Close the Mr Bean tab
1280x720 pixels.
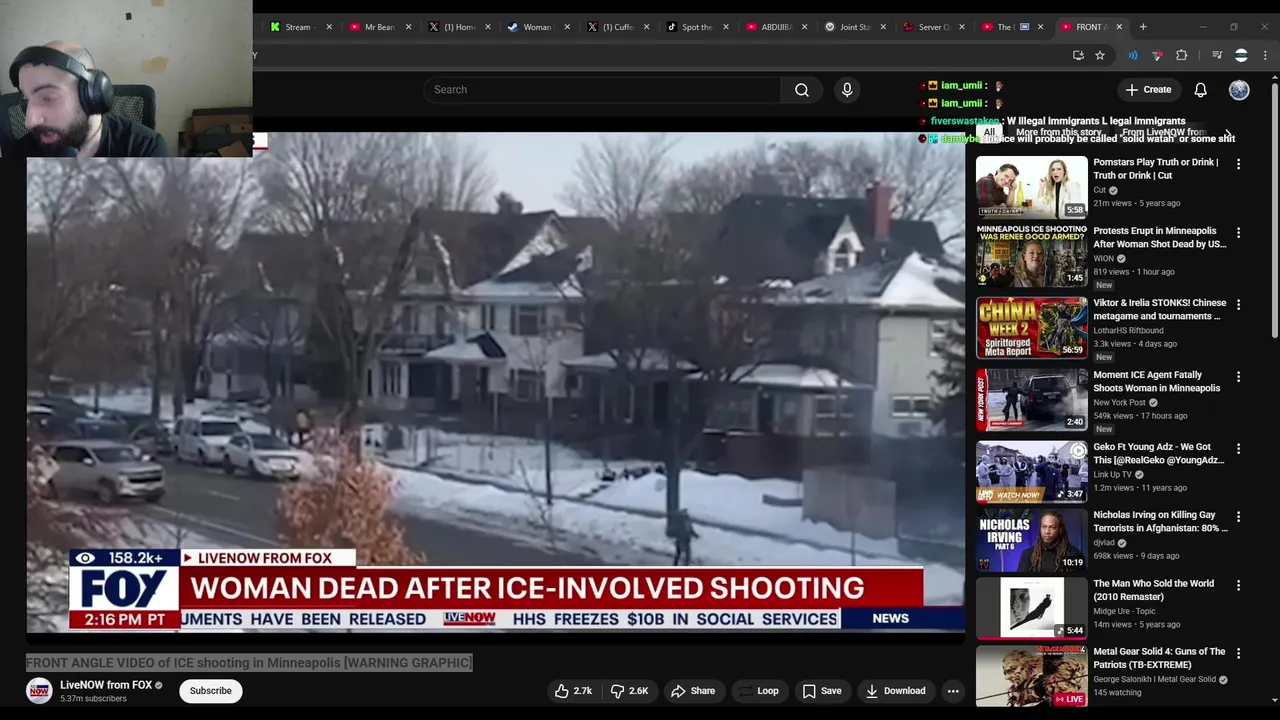pyautogui.click(x=409, y=27)
